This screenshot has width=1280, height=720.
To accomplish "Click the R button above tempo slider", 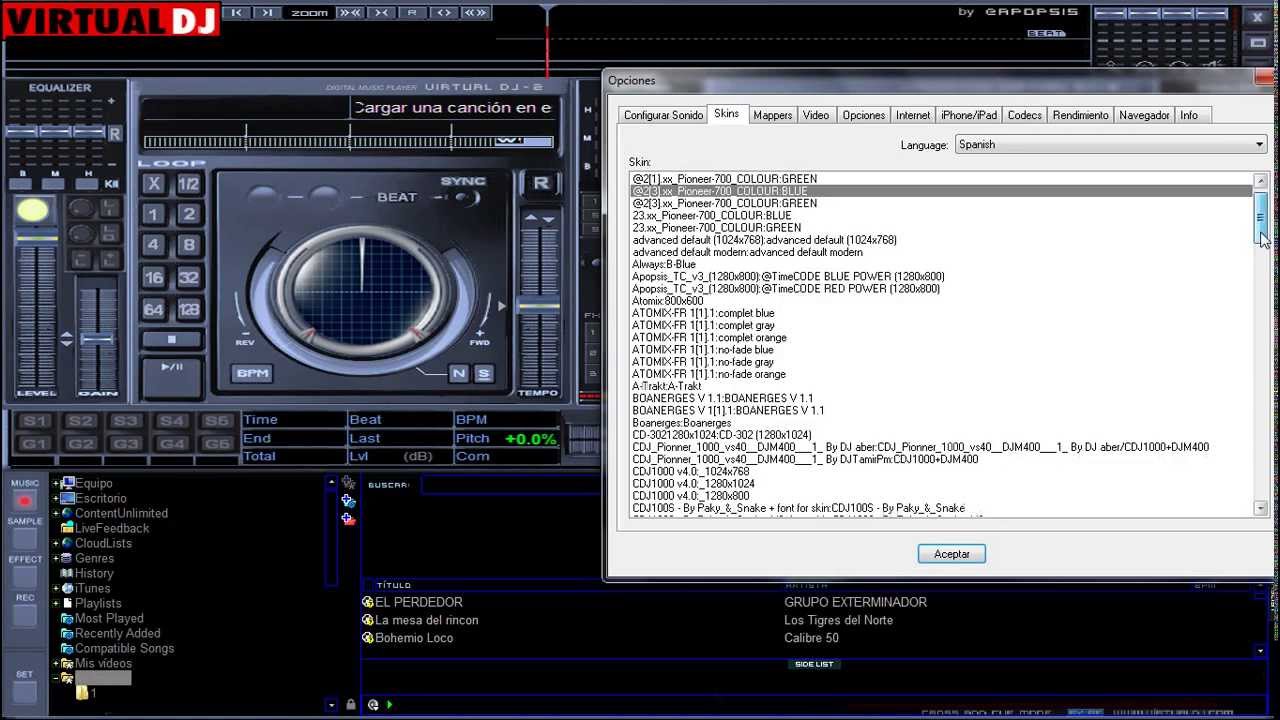I will 541,183.
